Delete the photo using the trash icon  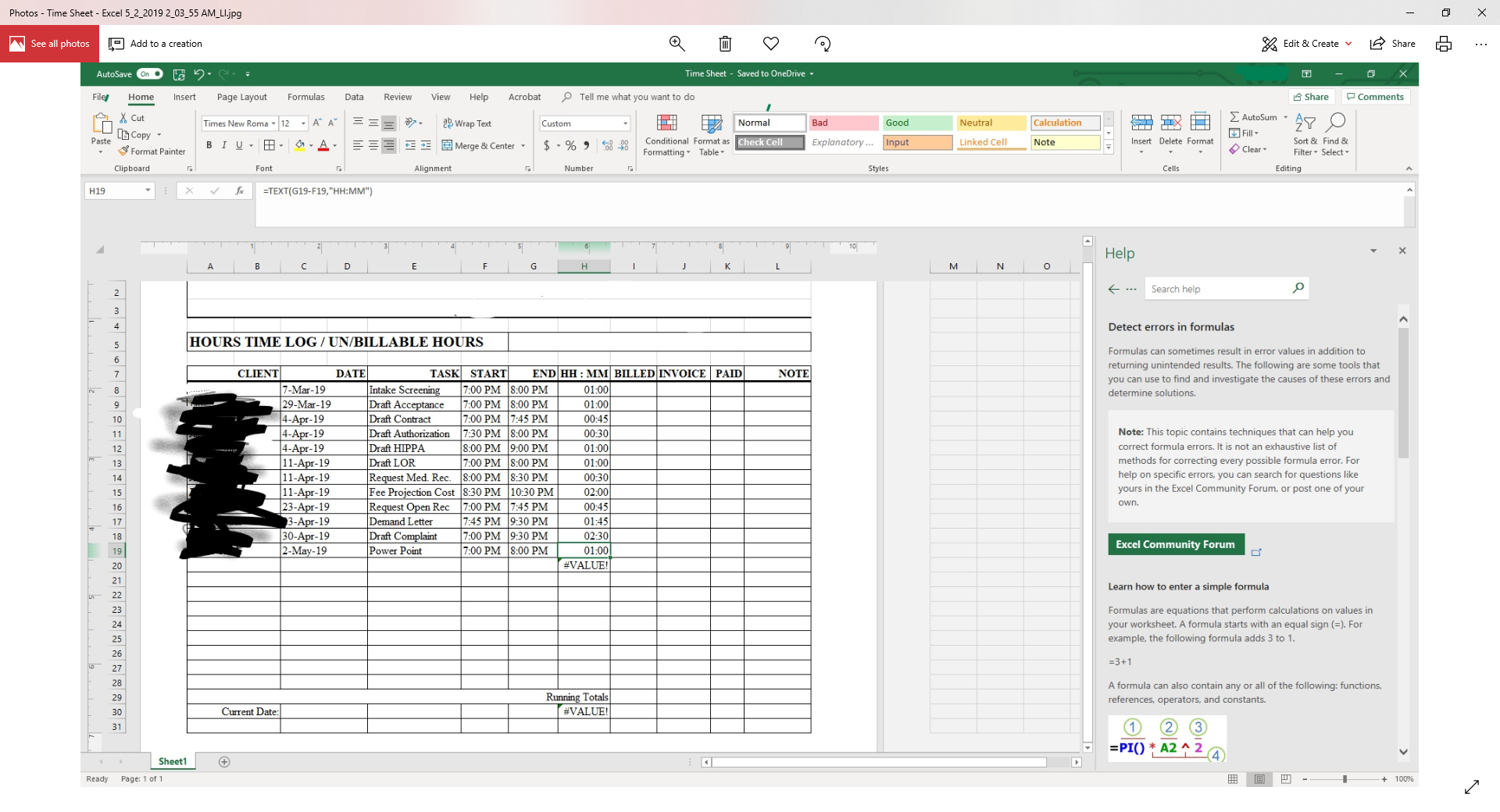pos(725,44)
